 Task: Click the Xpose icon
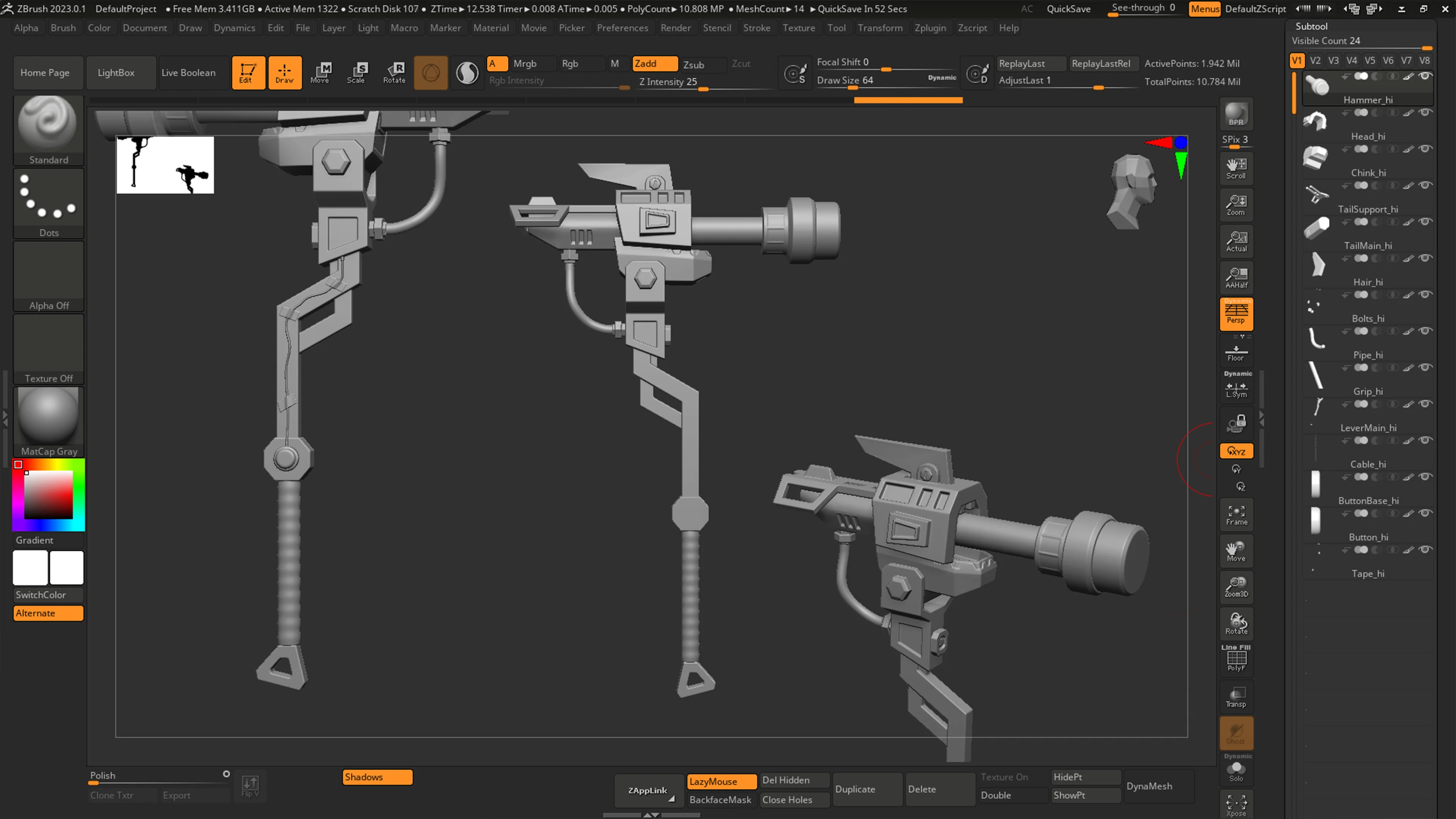coord(1236,804)
